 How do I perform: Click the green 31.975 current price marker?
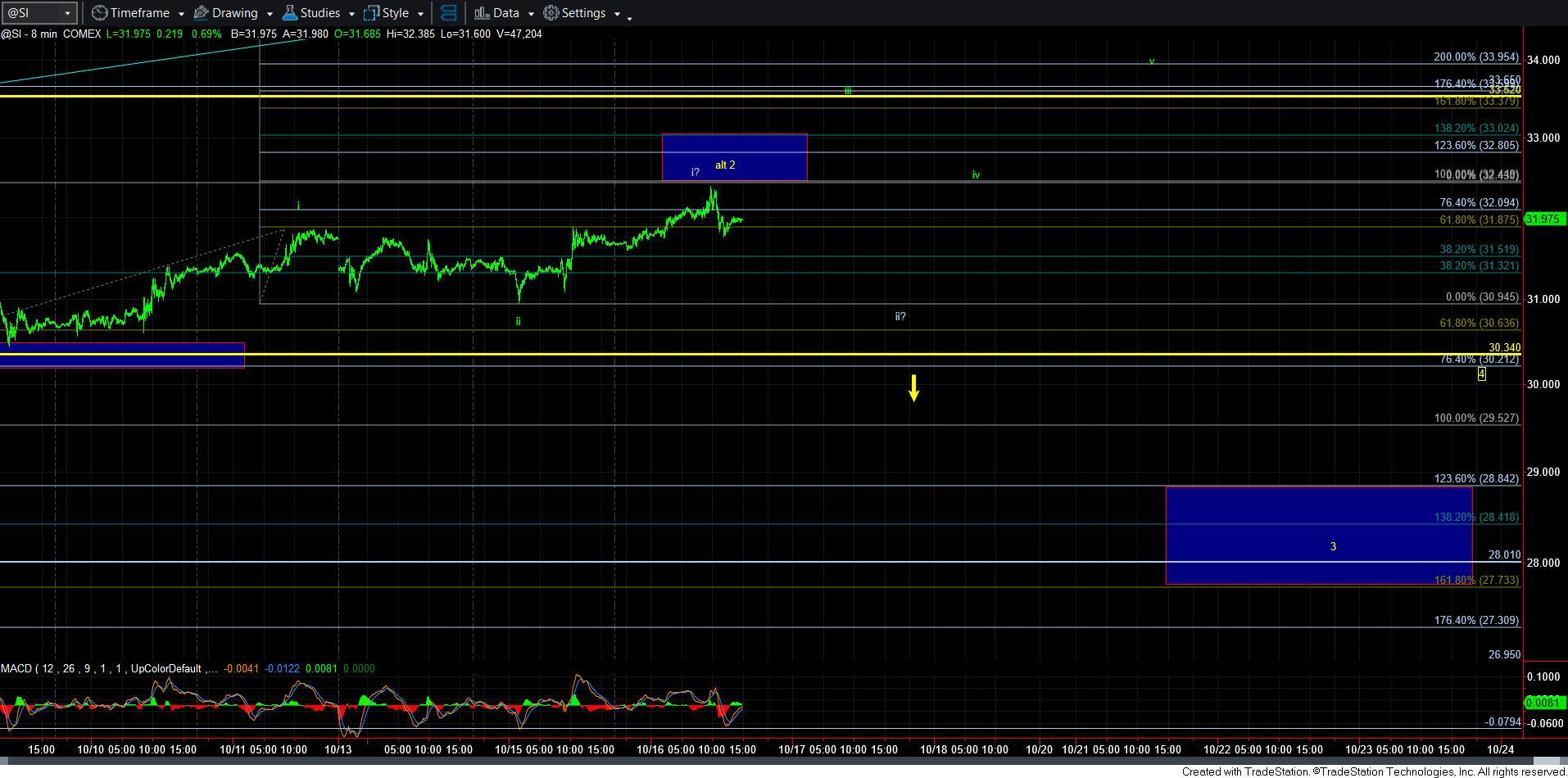[x=1544, y=219]
